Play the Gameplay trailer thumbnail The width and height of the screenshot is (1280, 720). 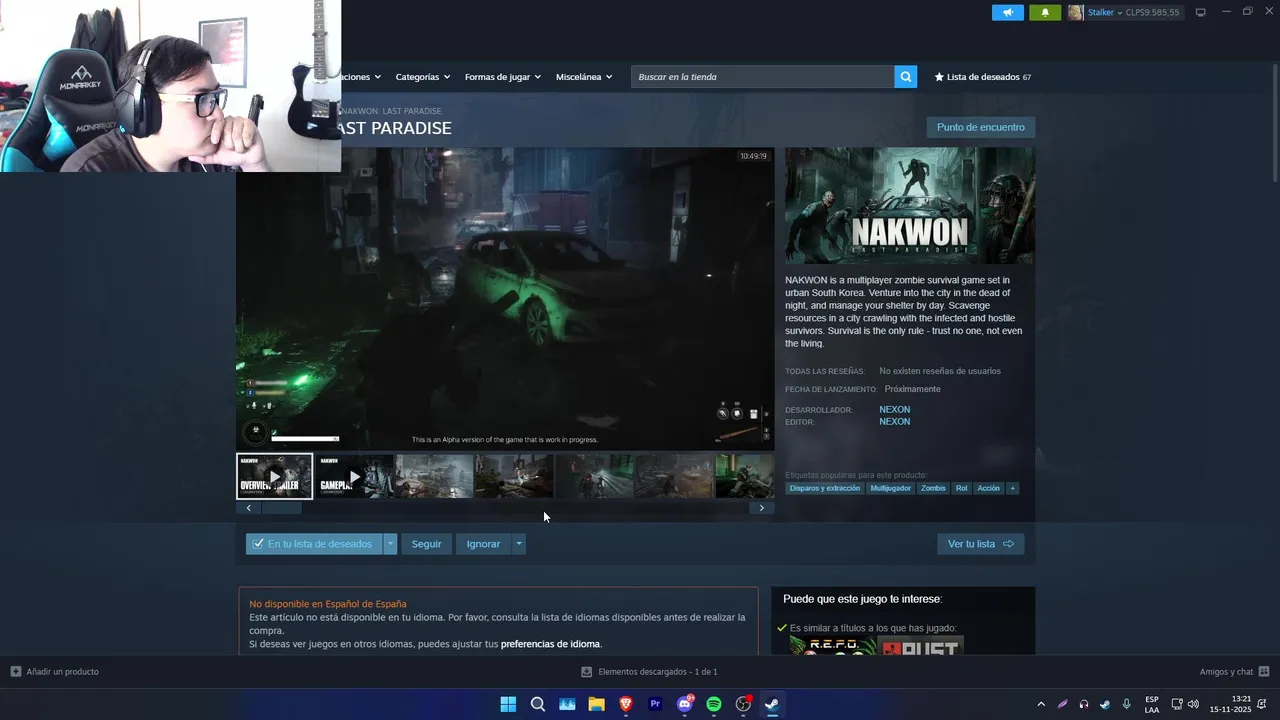click(354, 476)
